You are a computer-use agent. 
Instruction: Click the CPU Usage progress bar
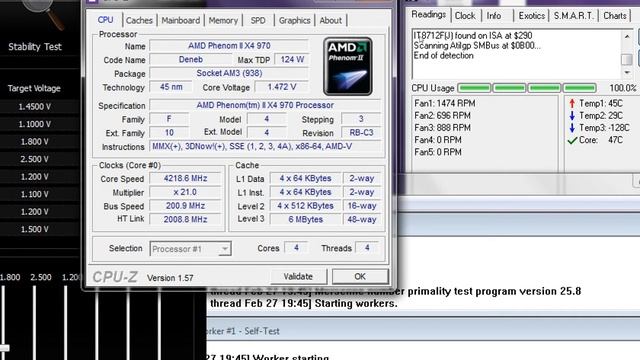click(527, 88)
